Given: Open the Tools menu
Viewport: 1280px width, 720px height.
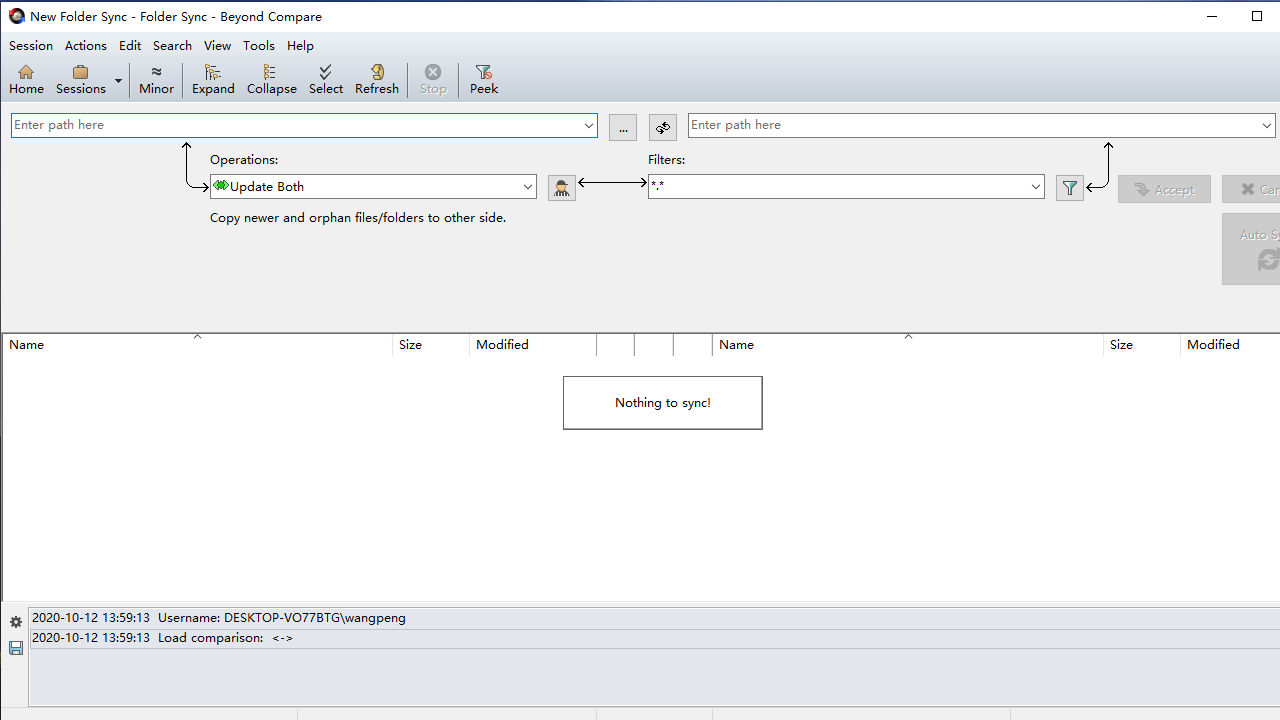Looking at the screenshot, I should 258,45.
